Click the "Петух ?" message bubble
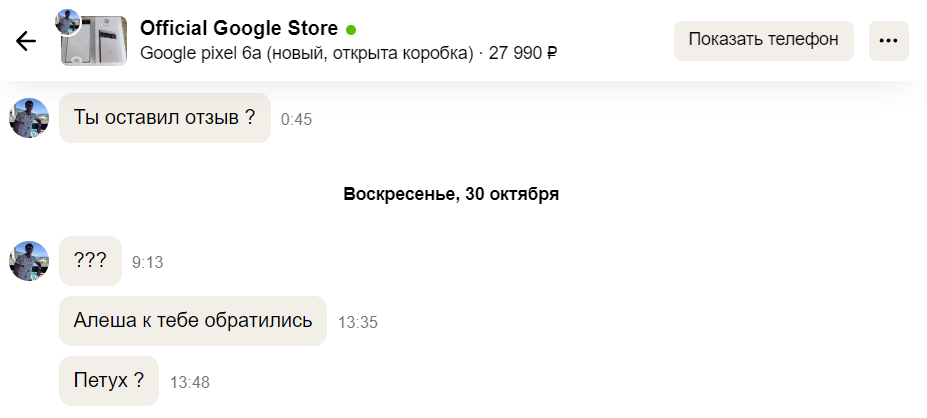Viewport: 927px width, 418px height. (109, 381)
